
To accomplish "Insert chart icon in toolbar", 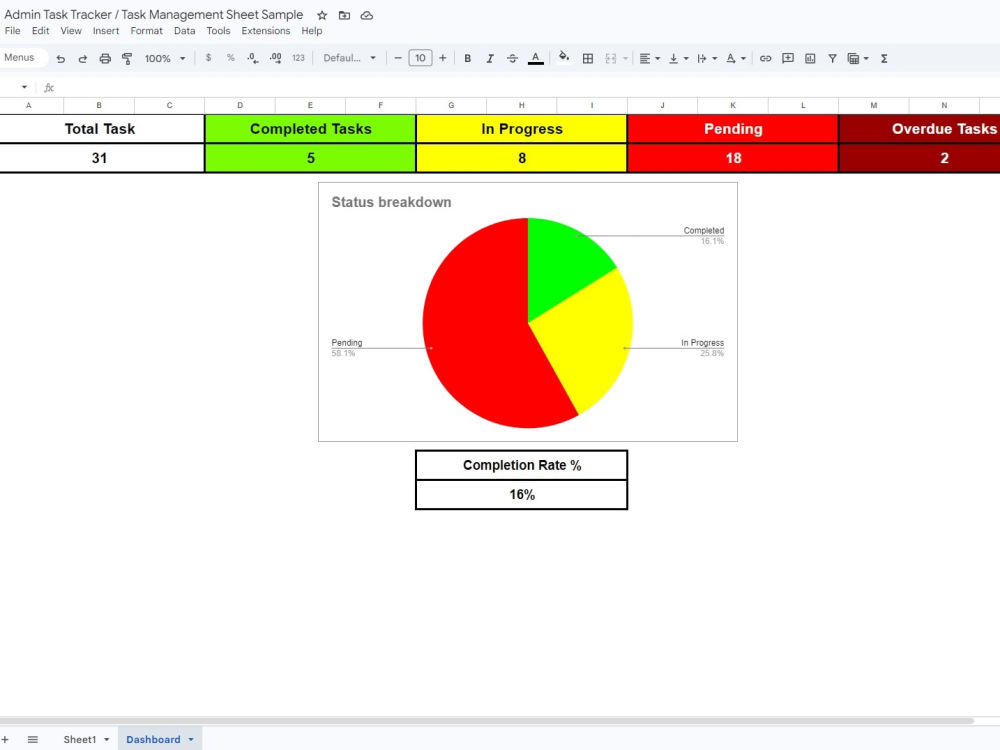I will coord(810,59).
